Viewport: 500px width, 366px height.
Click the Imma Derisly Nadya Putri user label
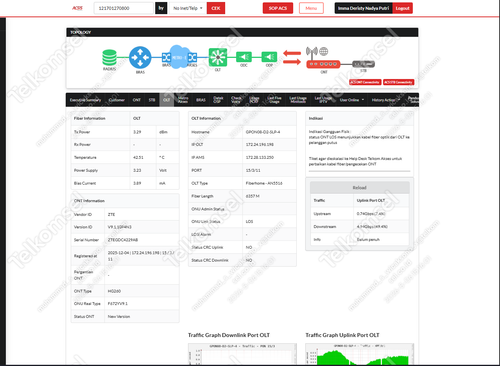tap(363, 8)
